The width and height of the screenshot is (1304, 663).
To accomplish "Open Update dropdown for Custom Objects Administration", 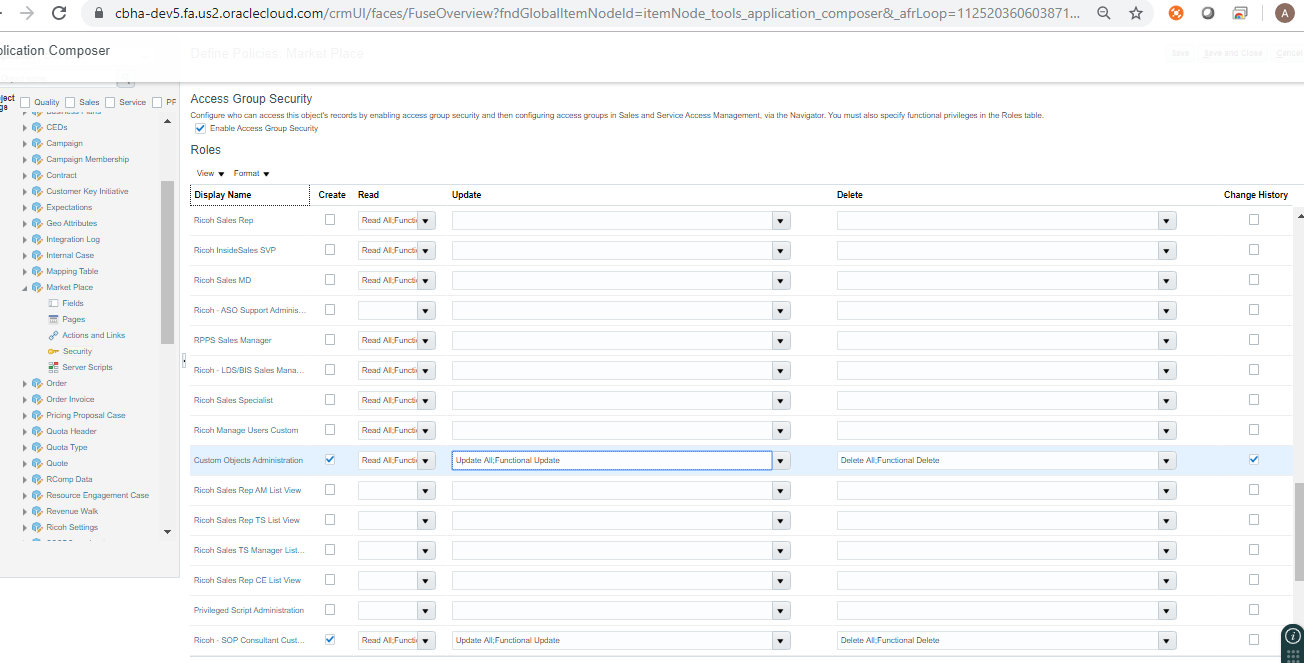I will (x=782, y=460).
